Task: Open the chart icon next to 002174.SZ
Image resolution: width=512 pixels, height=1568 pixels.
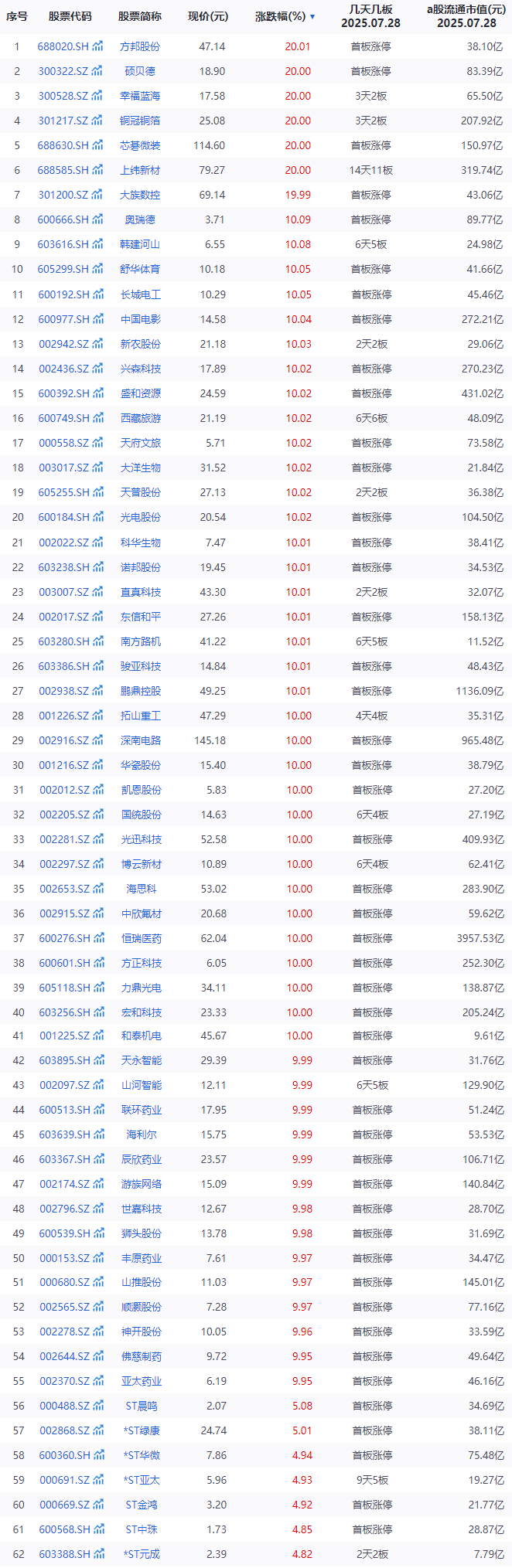Action: click(97, 1184)
